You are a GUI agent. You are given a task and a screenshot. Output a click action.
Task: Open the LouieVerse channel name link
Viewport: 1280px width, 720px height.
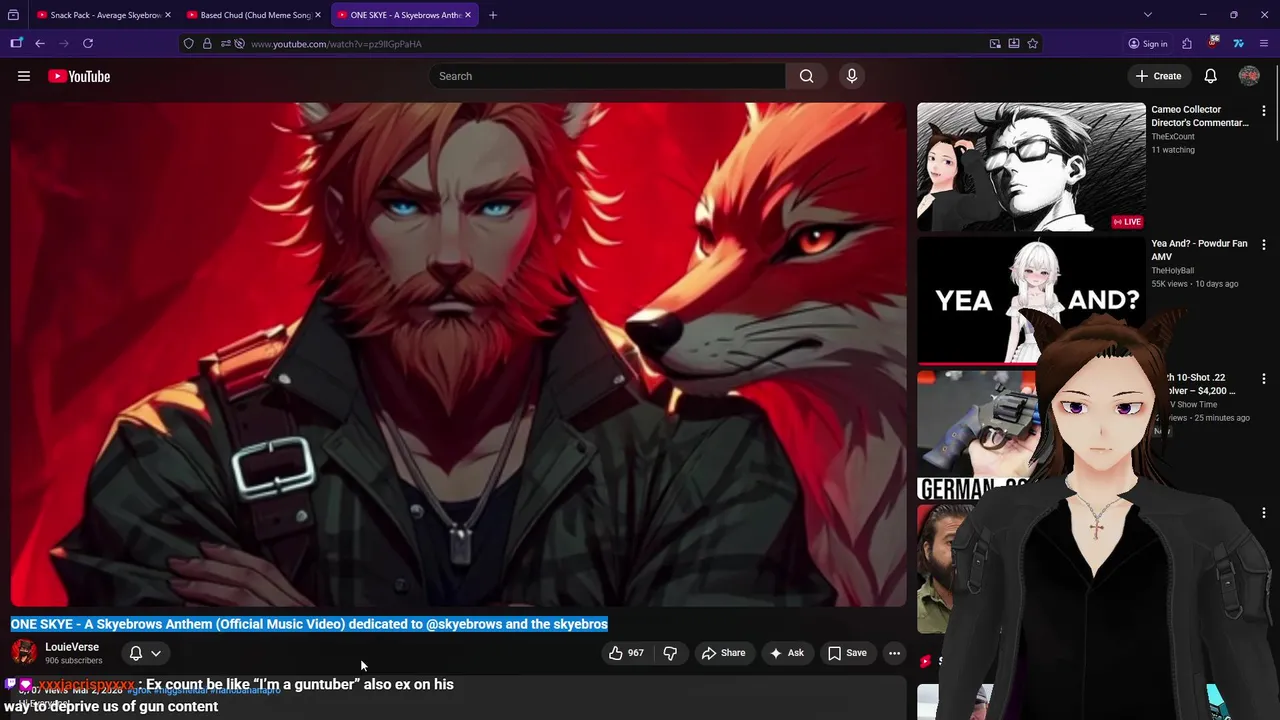72,647
